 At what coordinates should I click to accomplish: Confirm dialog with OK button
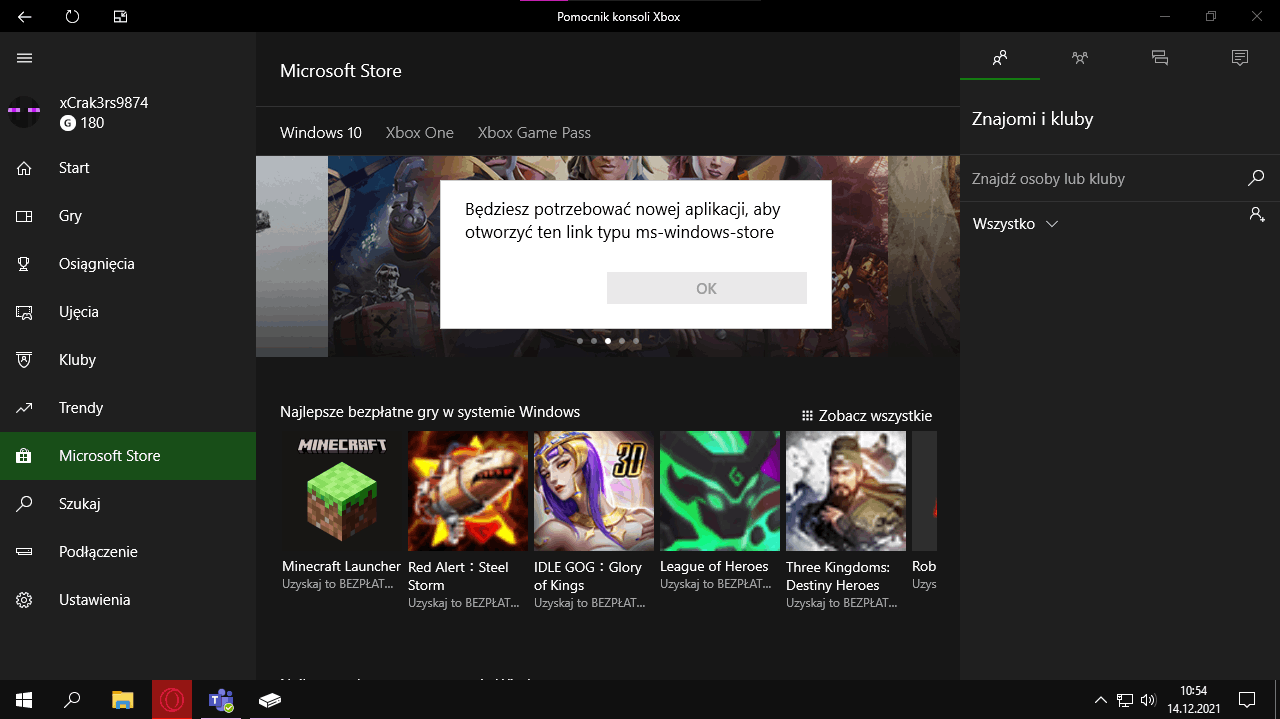click(x=707, y=288)
